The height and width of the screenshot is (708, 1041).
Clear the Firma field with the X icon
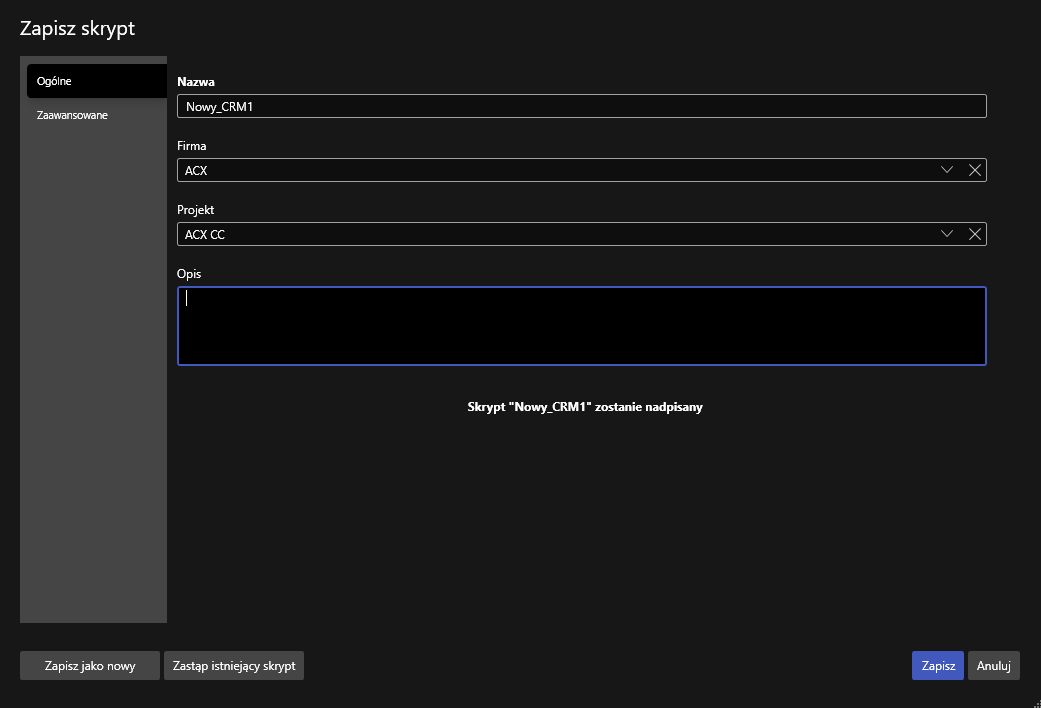point(975,170)
